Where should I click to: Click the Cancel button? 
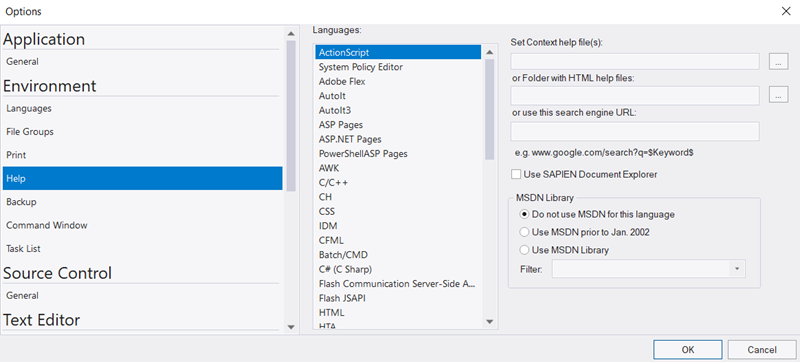[x=762, y=350]
